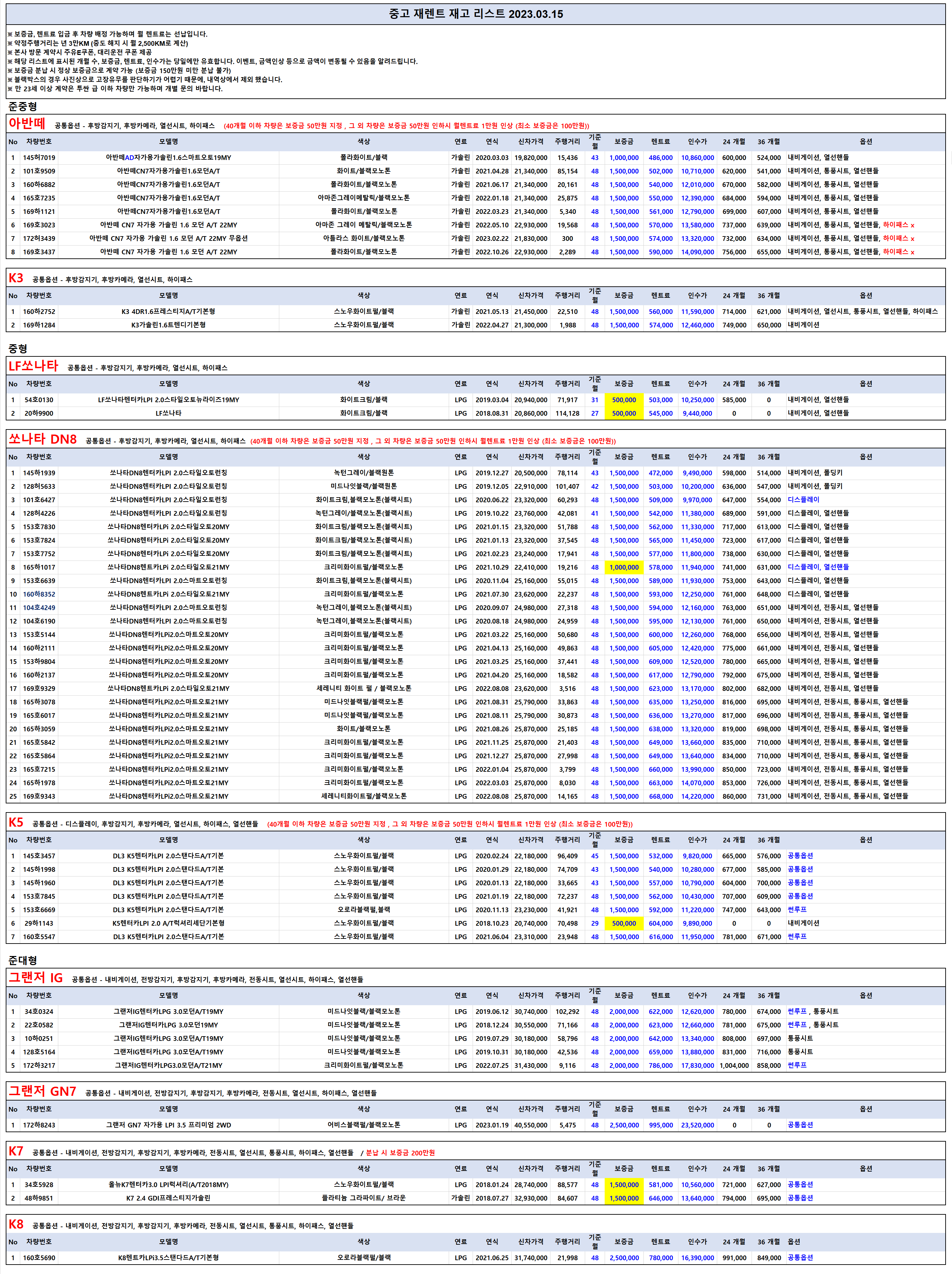Select plate 160호5690 in K8 table
This screenshot has height=1274, width=952.
click(x=39, y=1258)
